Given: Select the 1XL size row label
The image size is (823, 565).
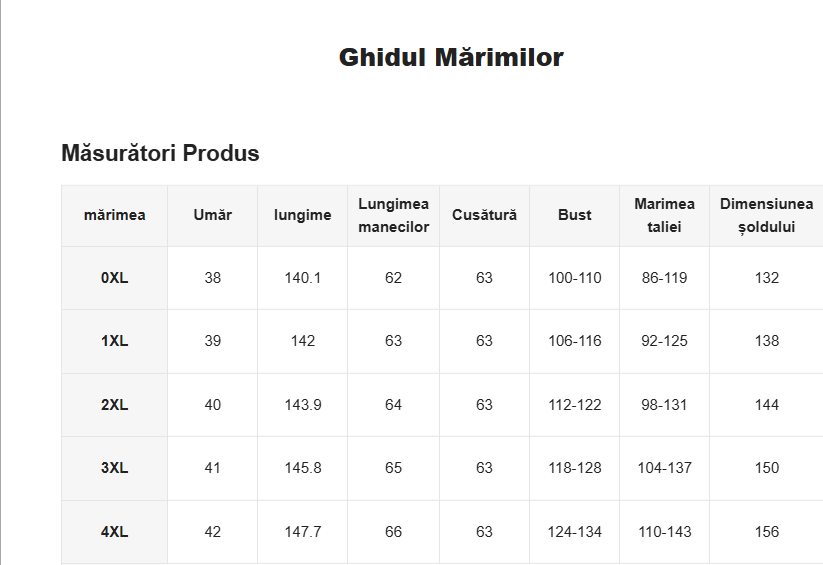Looking at the screenshot, I should tap(115, 341).
